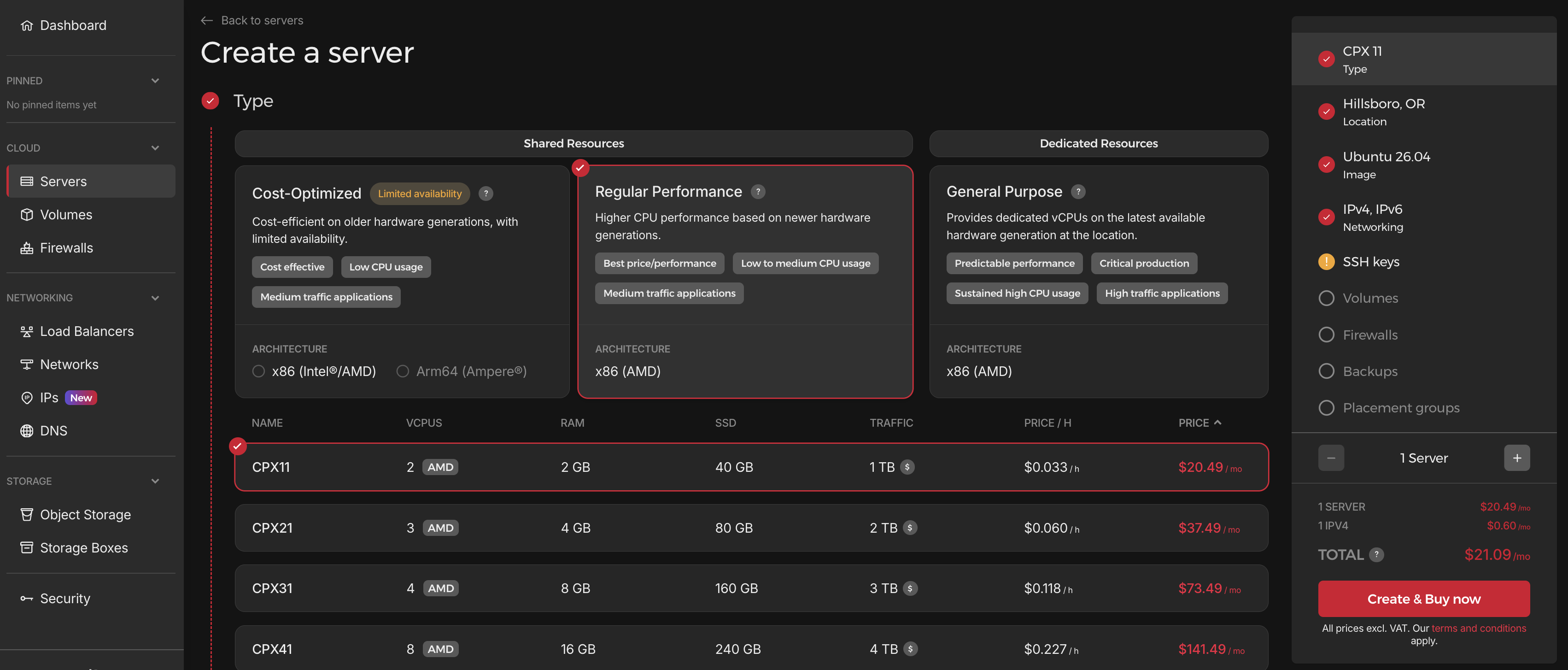Click the Placement groups step circle
This screenshot has width=1568, height=670.
(1326, 408)
